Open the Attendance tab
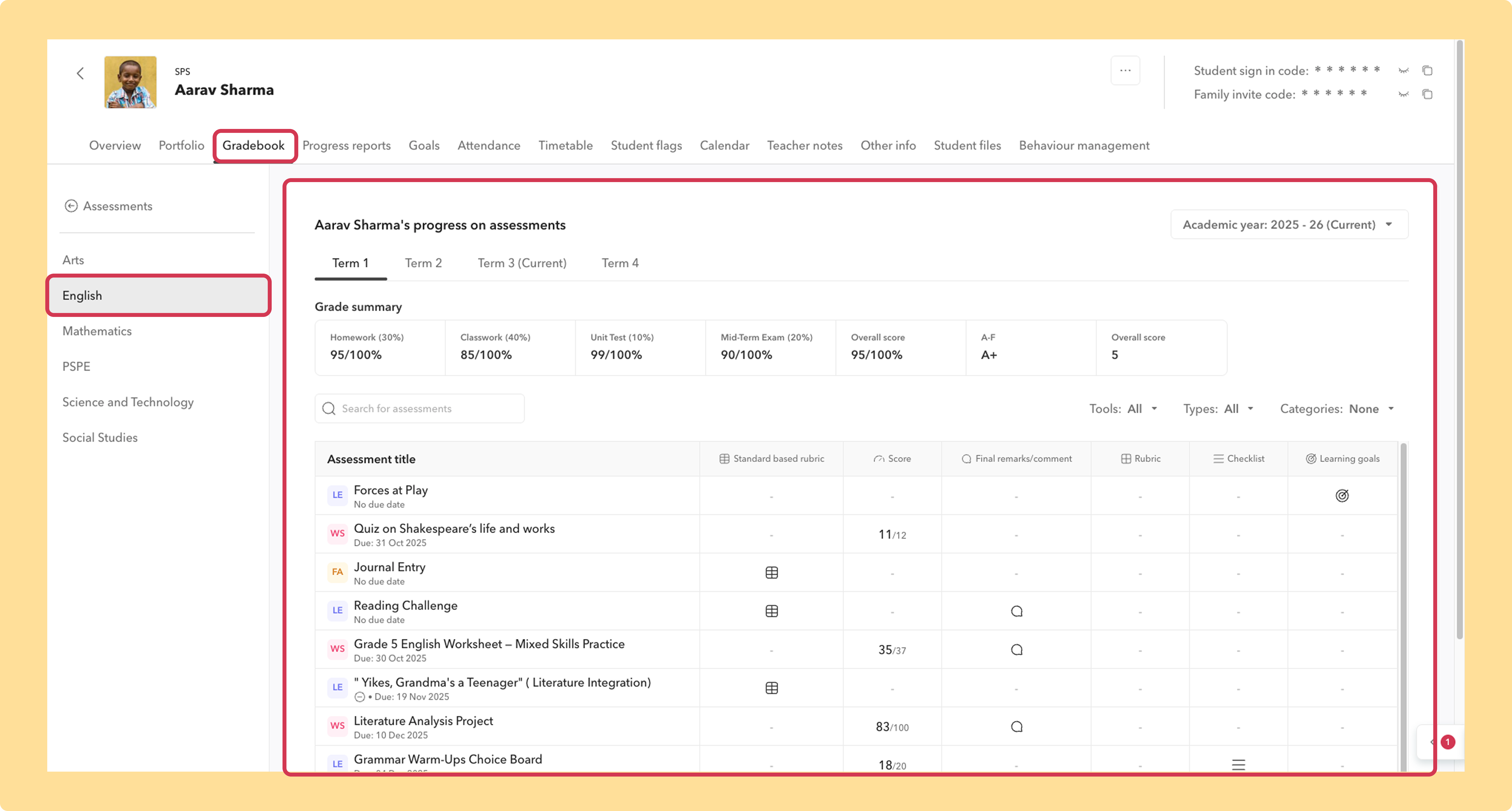This screenshot has height=811, width=1512. 489,145
